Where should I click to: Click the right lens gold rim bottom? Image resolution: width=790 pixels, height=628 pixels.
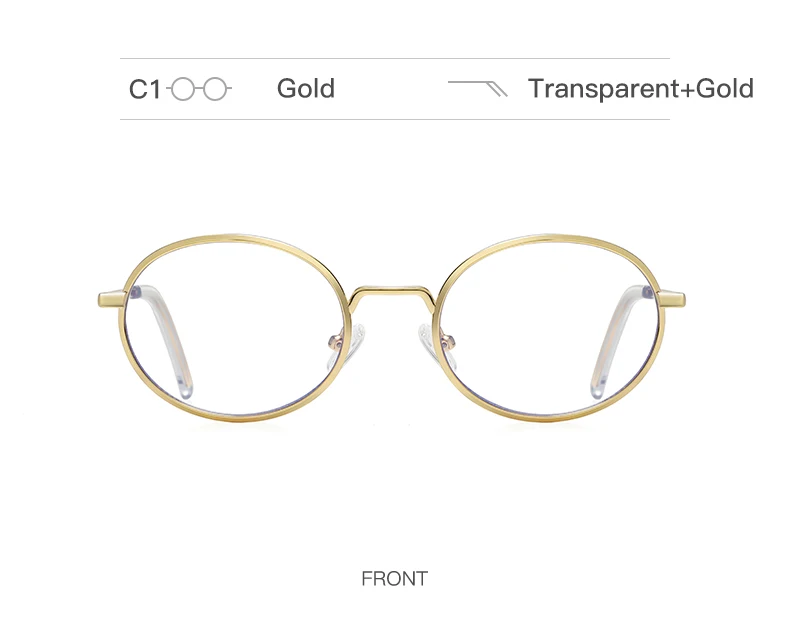550,417
